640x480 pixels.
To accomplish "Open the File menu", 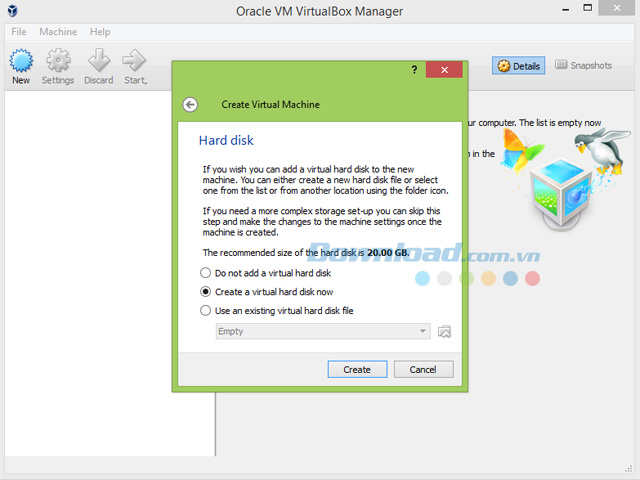I will pos(19,32).
